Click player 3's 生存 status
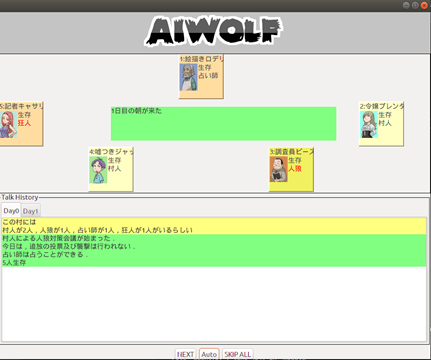 point(295,160)
